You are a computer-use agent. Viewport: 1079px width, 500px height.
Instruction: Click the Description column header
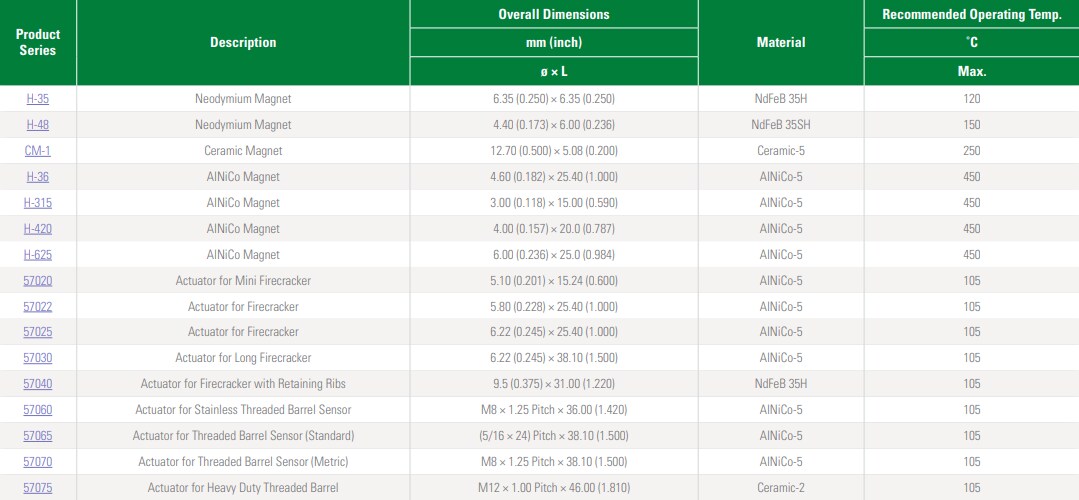[243, 43]
